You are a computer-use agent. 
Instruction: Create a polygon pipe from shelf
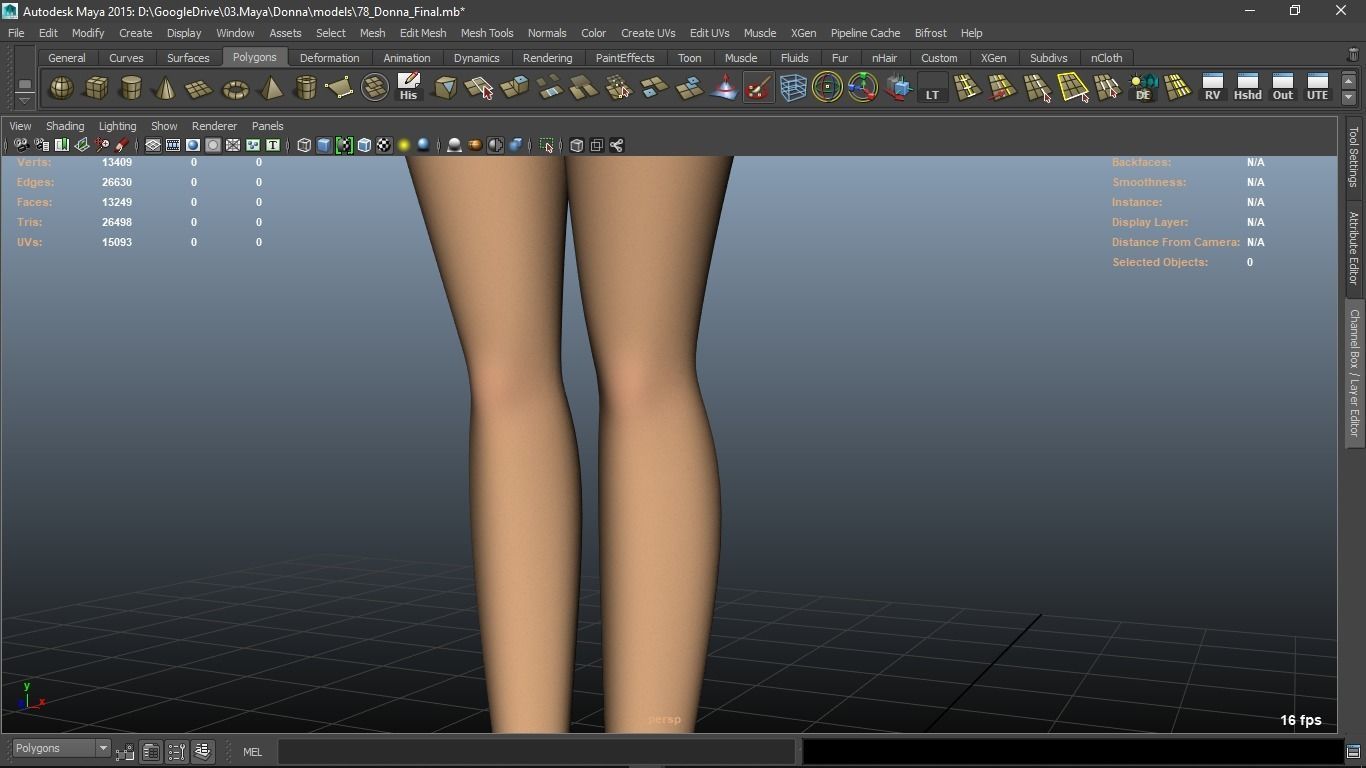coord(305,88)
